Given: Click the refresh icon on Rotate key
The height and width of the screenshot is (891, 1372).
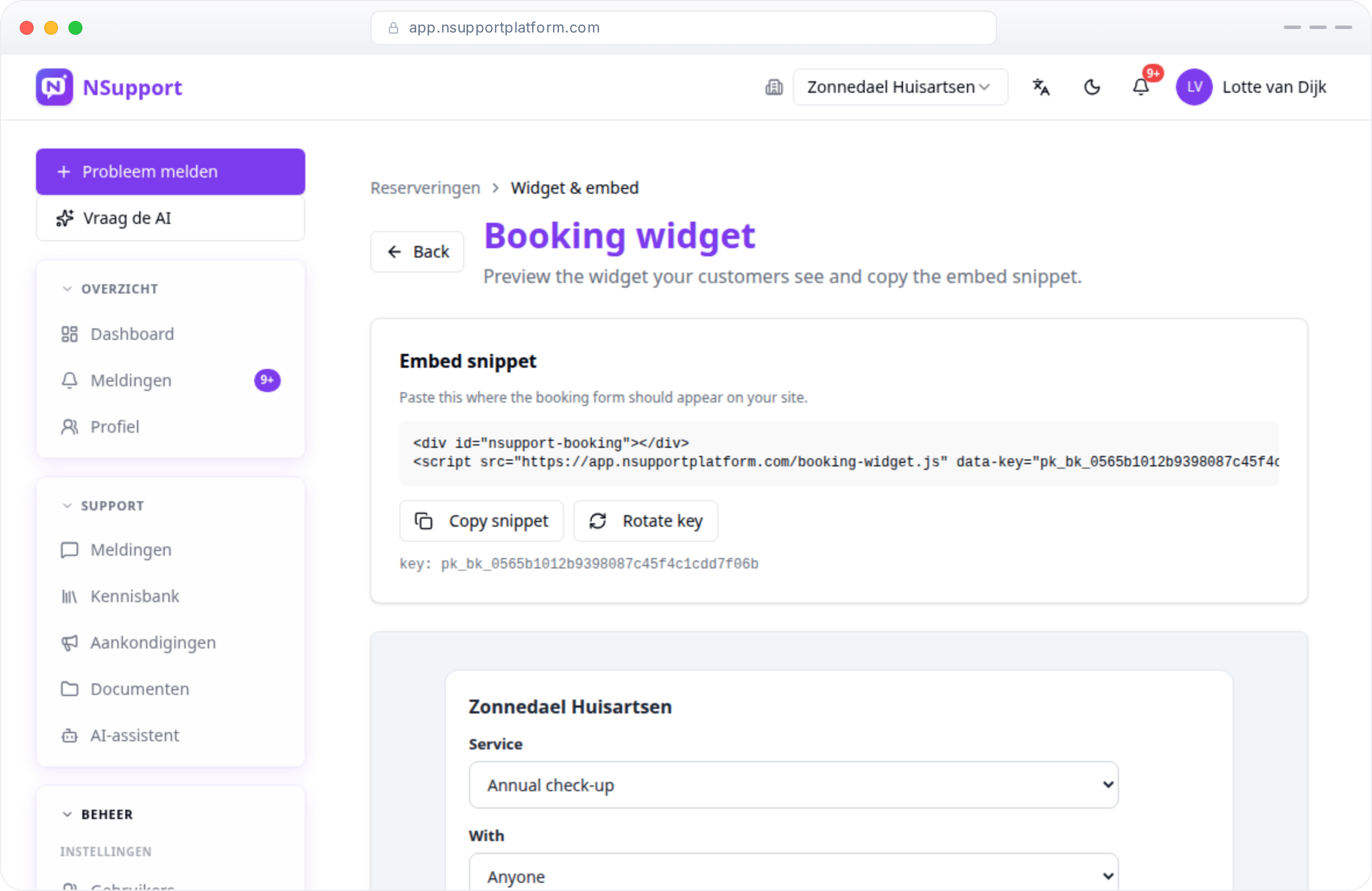Looking at the screenshot, I should tap(598, 521).
